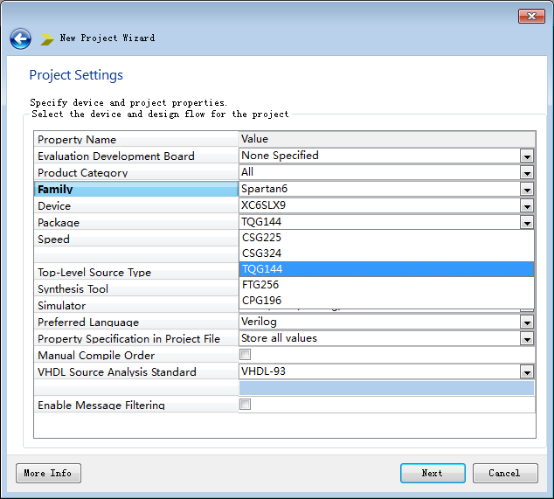The width and height of the screenshot is (554, 499).
Task: Close the wizard with the red X
Action: pyautogui.click(x=531, y=16)
